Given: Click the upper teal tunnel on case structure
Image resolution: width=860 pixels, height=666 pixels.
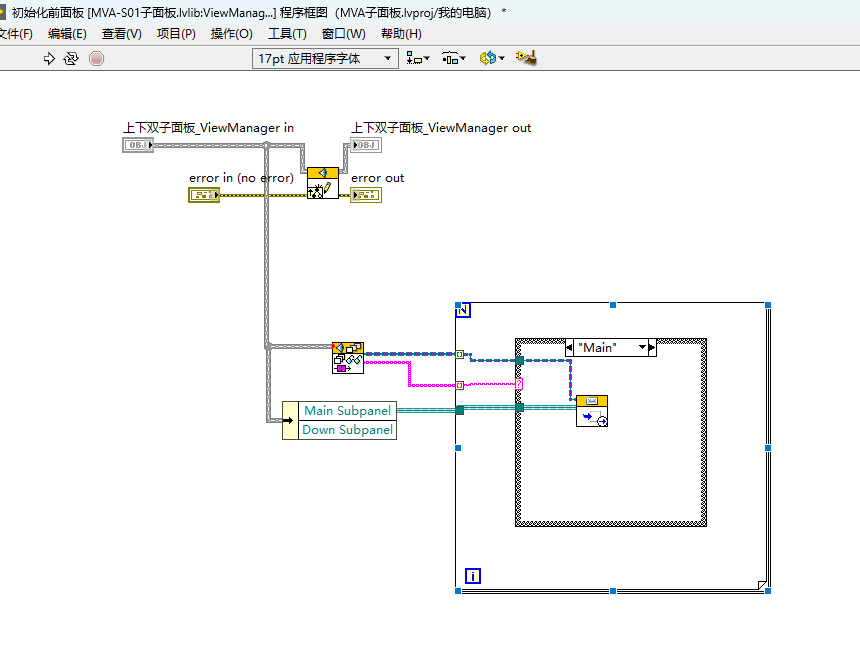Looking at the screenshot, I should point(519,360).
